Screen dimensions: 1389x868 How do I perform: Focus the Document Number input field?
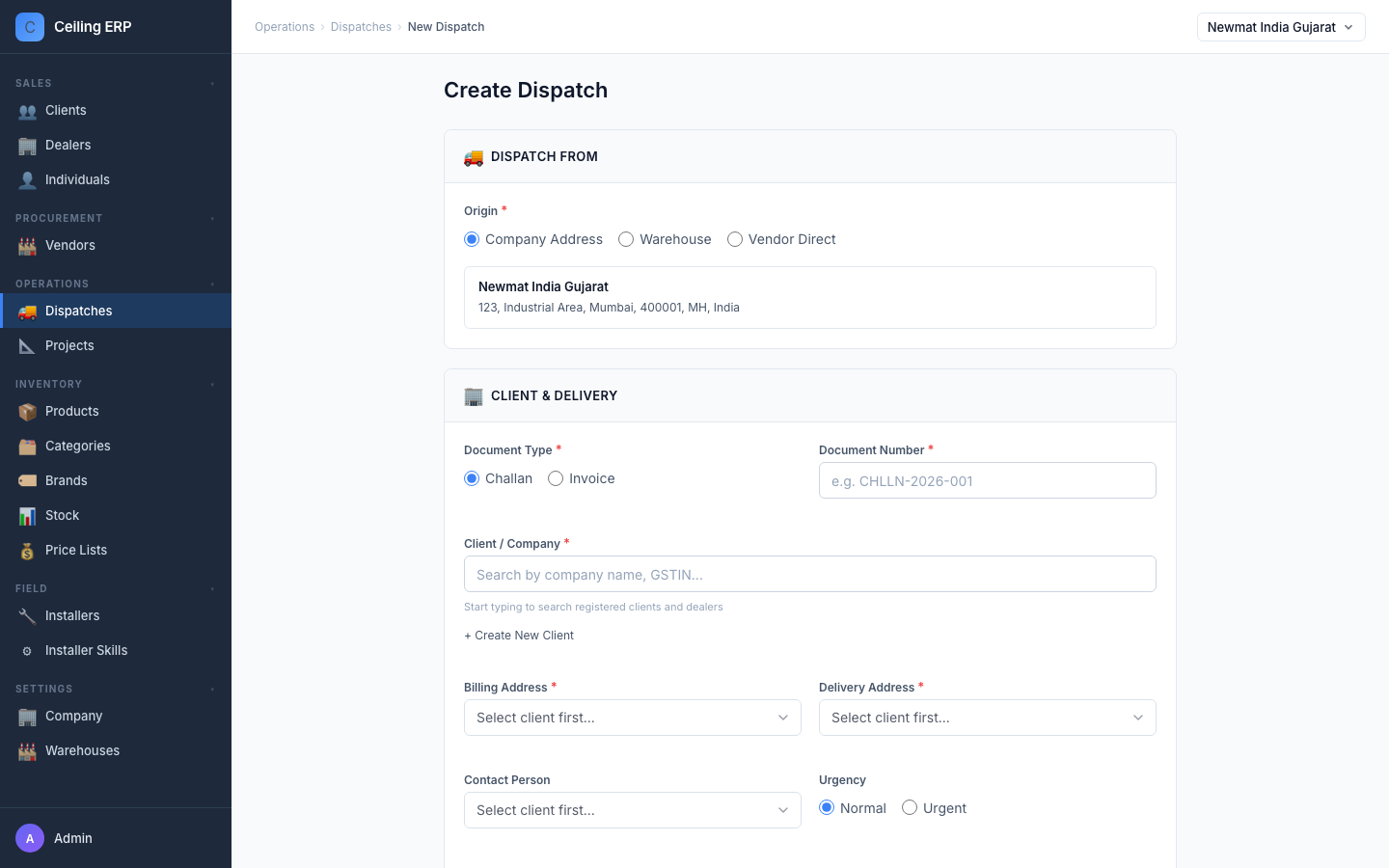pos(988,480)
